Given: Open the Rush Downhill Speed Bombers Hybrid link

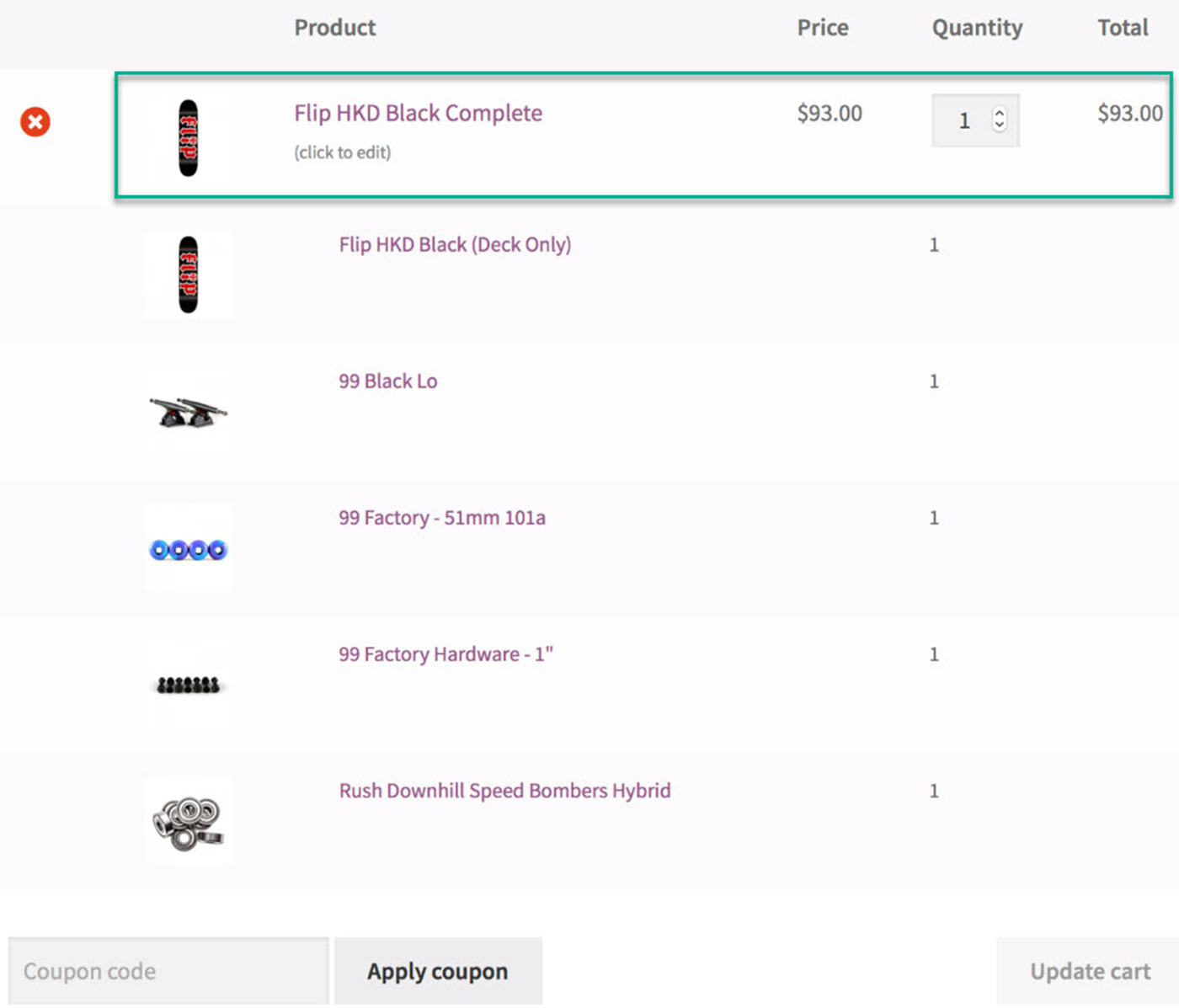Looking at the screenshot, I should point(504,790).
